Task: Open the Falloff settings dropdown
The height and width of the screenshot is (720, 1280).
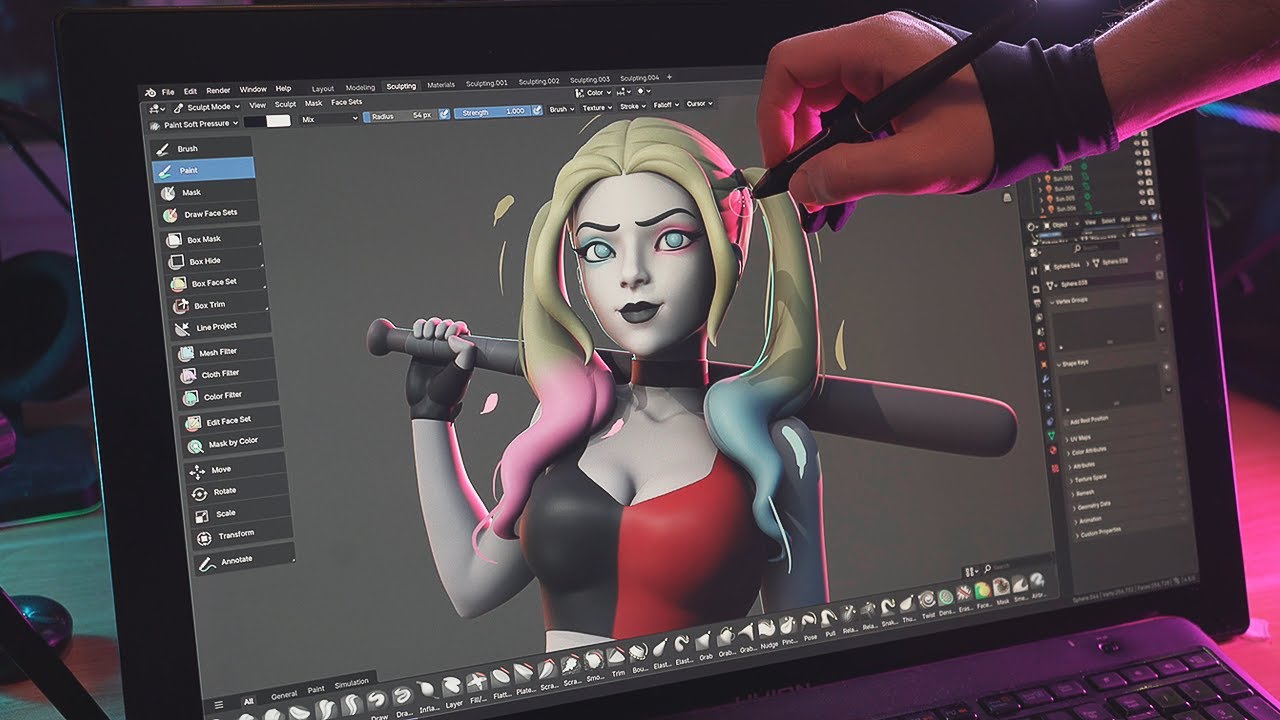Action: (x=665, y=105)
